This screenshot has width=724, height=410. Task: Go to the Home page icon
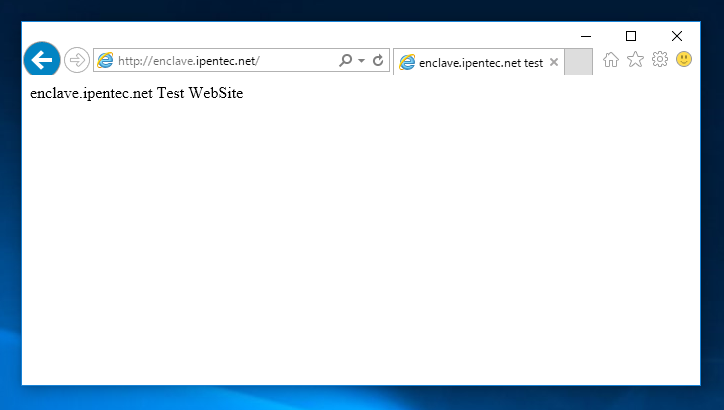[611, 60]
